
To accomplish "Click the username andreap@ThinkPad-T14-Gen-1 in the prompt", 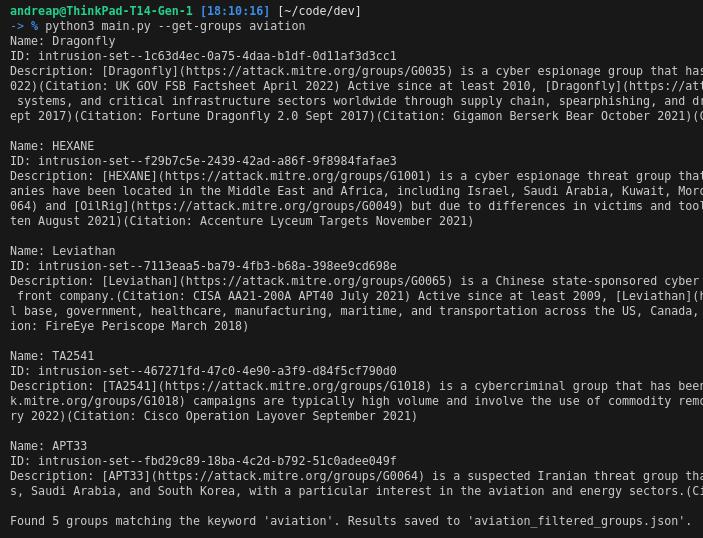I will click(101, 11).
